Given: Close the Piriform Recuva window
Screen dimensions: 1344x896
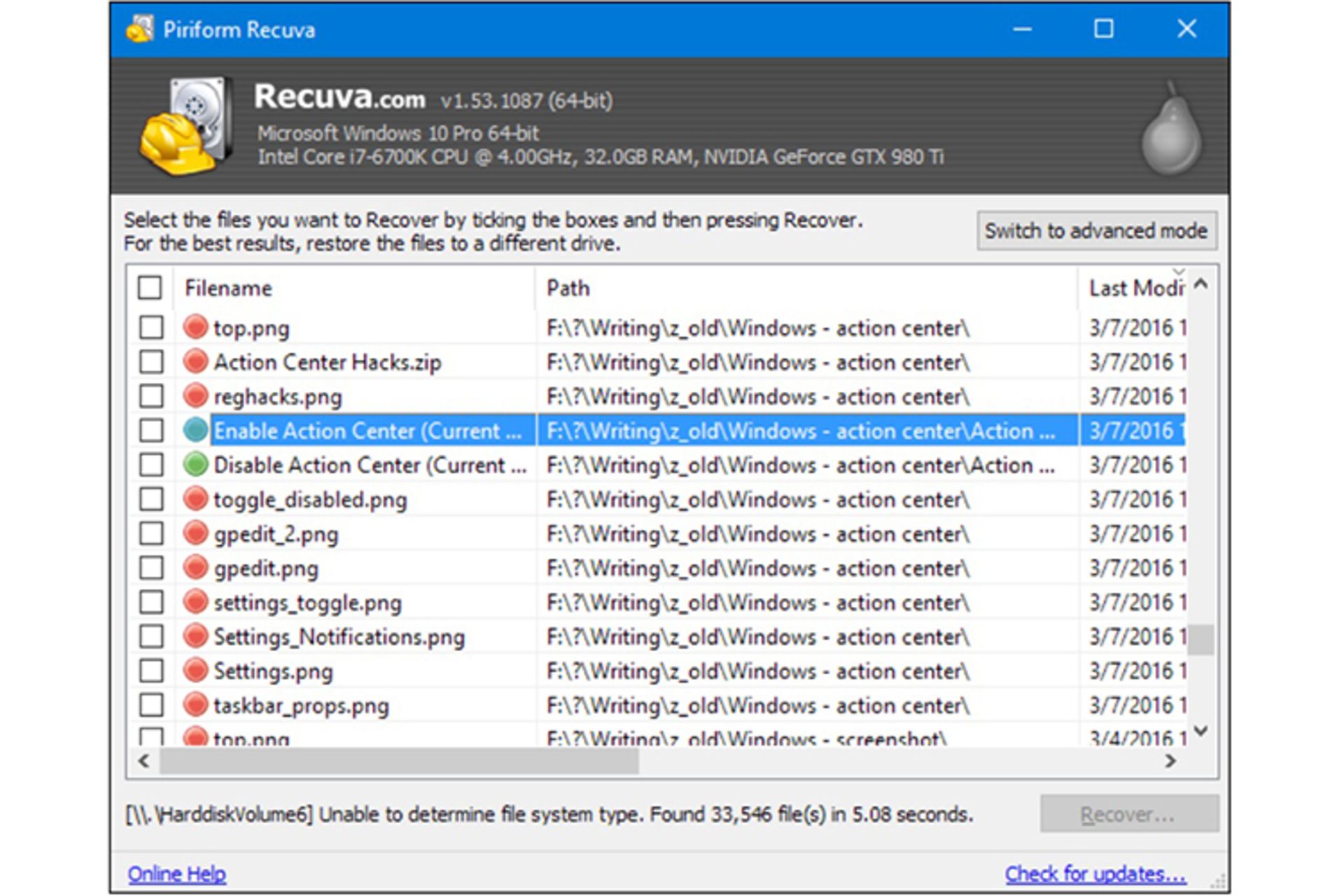Looking at the screenshot, I should 1186,29.
